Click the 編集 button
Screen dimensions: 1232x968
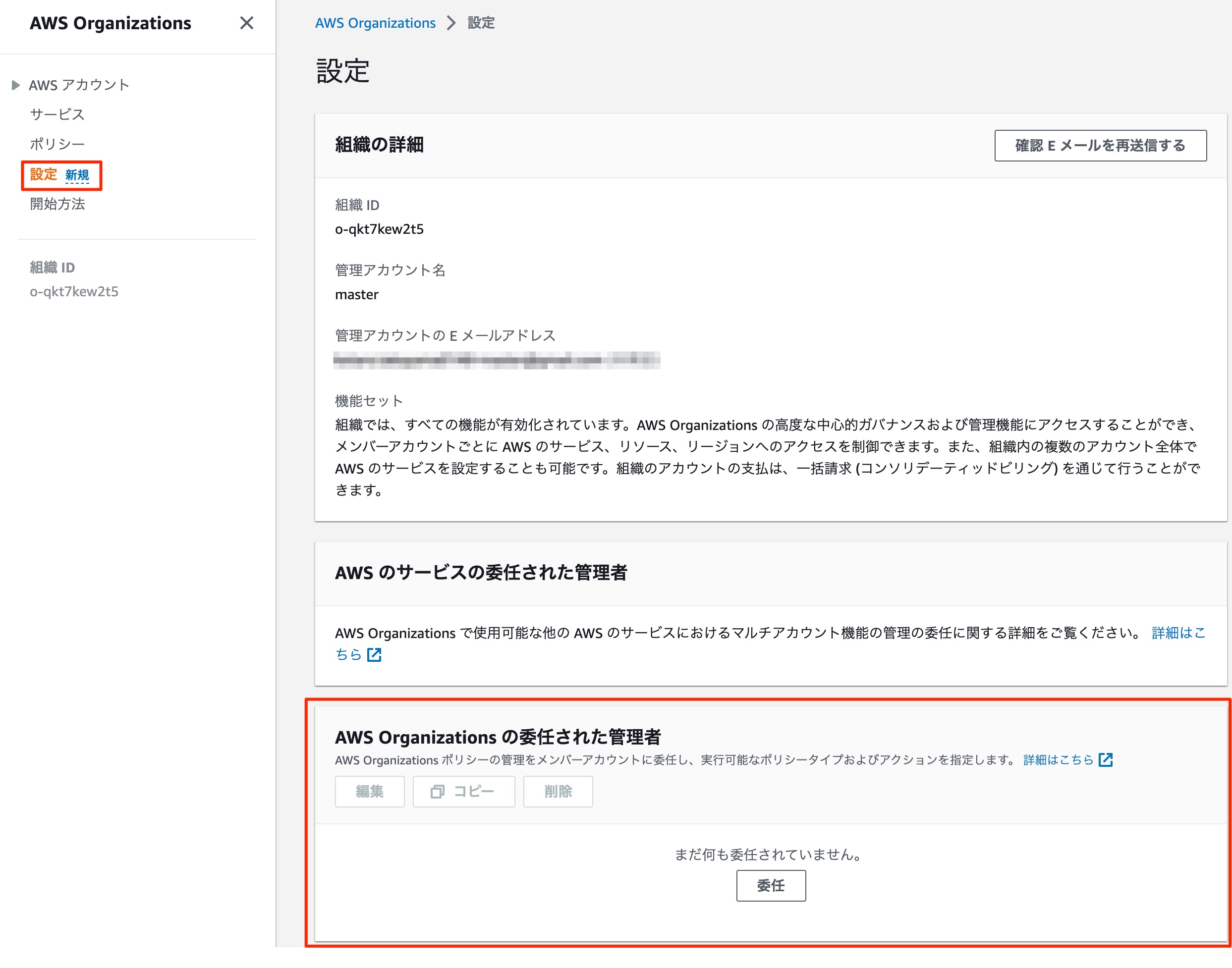point(370,791)
